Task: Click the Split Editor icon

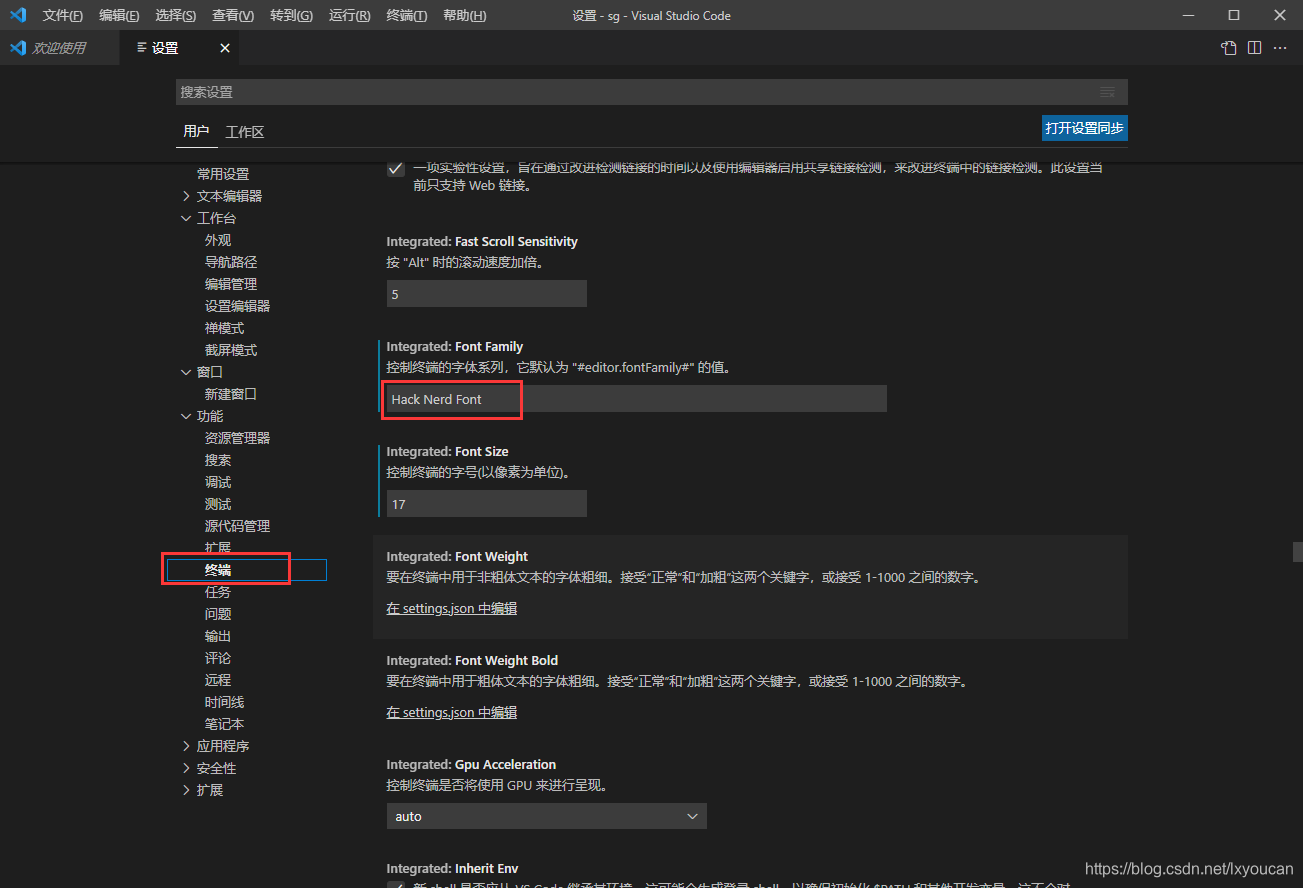Action: point(1254,48)
